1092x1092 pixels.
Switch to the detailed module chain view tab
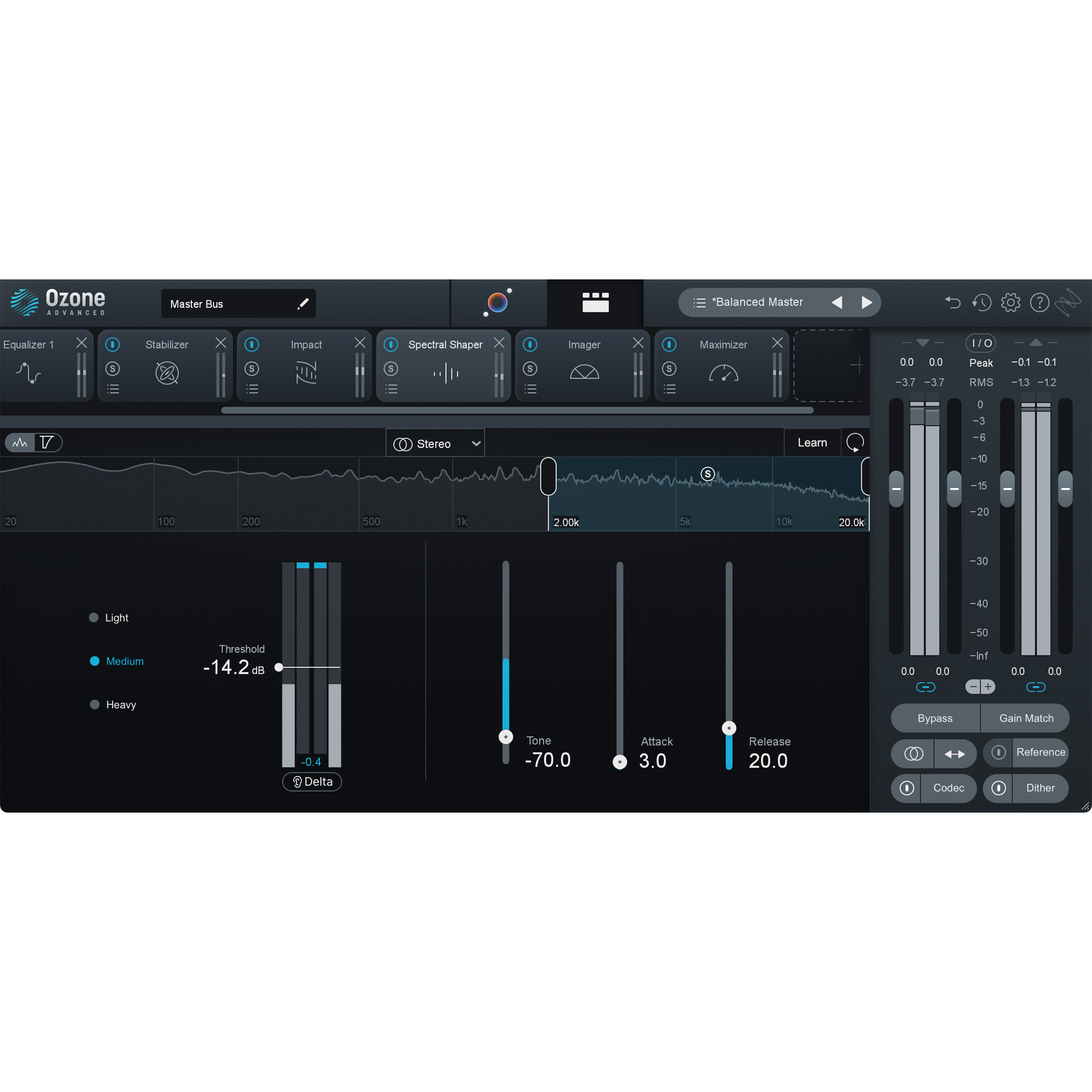click(x=596, y=303)
